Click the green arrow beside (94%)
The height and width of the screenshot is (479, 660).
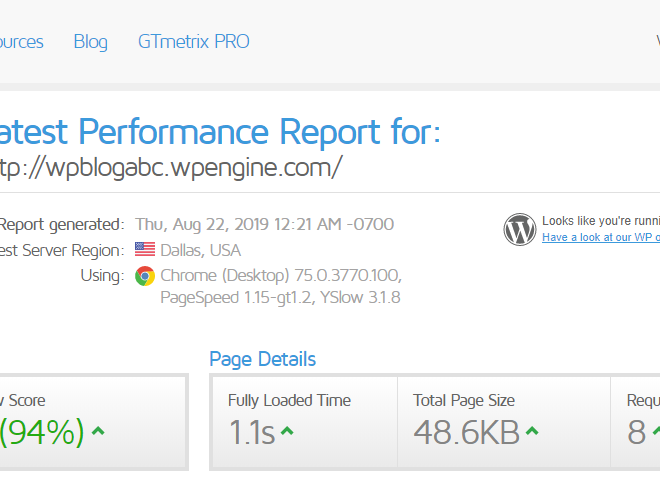[x=98, y=431]
